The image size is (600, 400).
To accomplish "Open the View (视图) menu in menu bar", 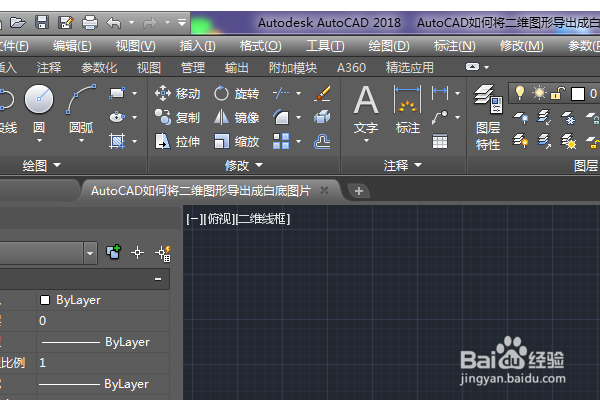I will click(135, 46).
